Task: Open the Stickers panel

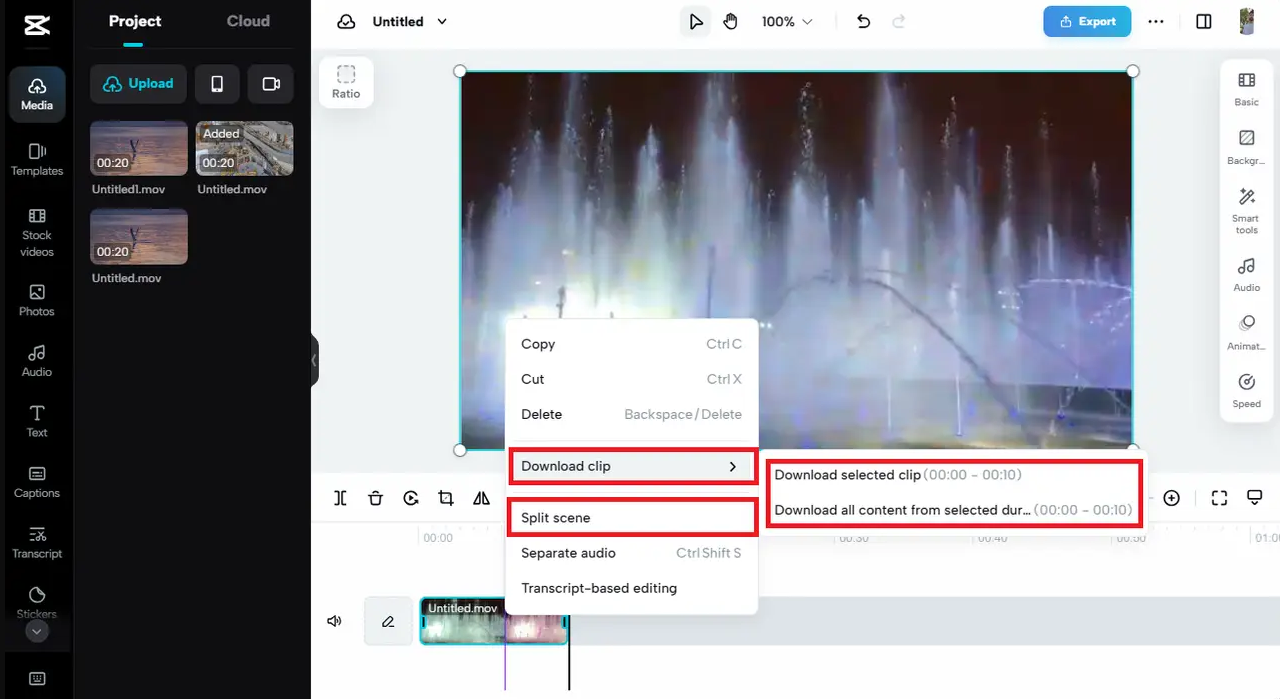Action: click(x=37, y=602)
